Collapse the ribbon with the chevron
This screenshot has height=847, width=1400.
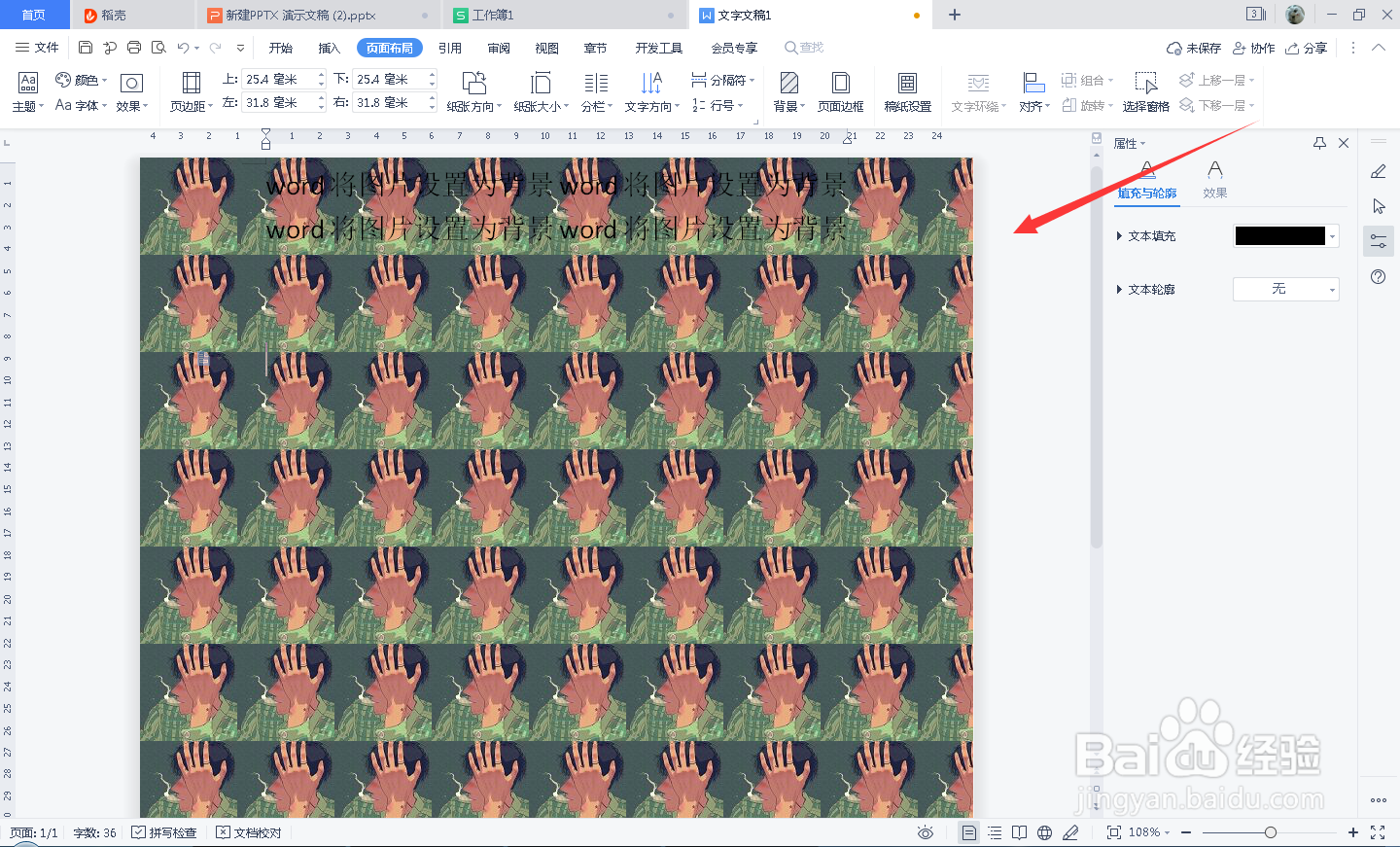[1379, 48]
